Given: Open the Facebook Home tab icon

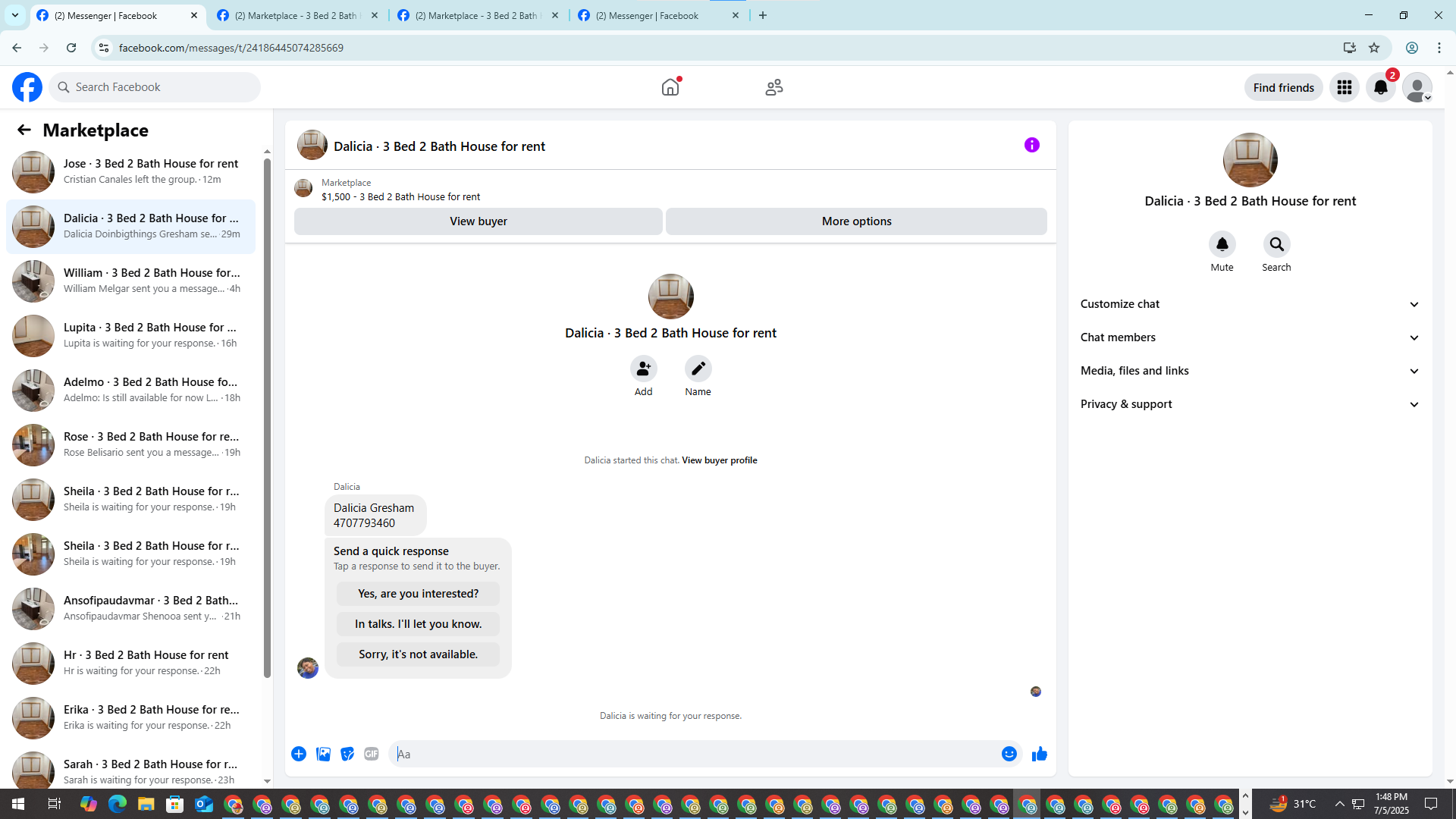Looking at the screenshot, I should pos(670,87).
